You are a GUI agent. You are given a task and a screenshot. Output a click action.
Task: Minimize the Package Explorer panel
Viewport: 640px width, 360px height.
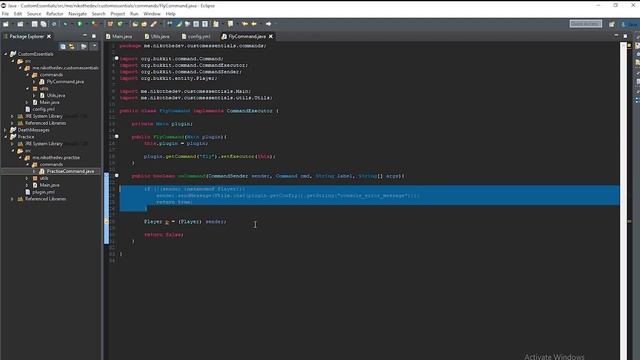tap(85, 36)
